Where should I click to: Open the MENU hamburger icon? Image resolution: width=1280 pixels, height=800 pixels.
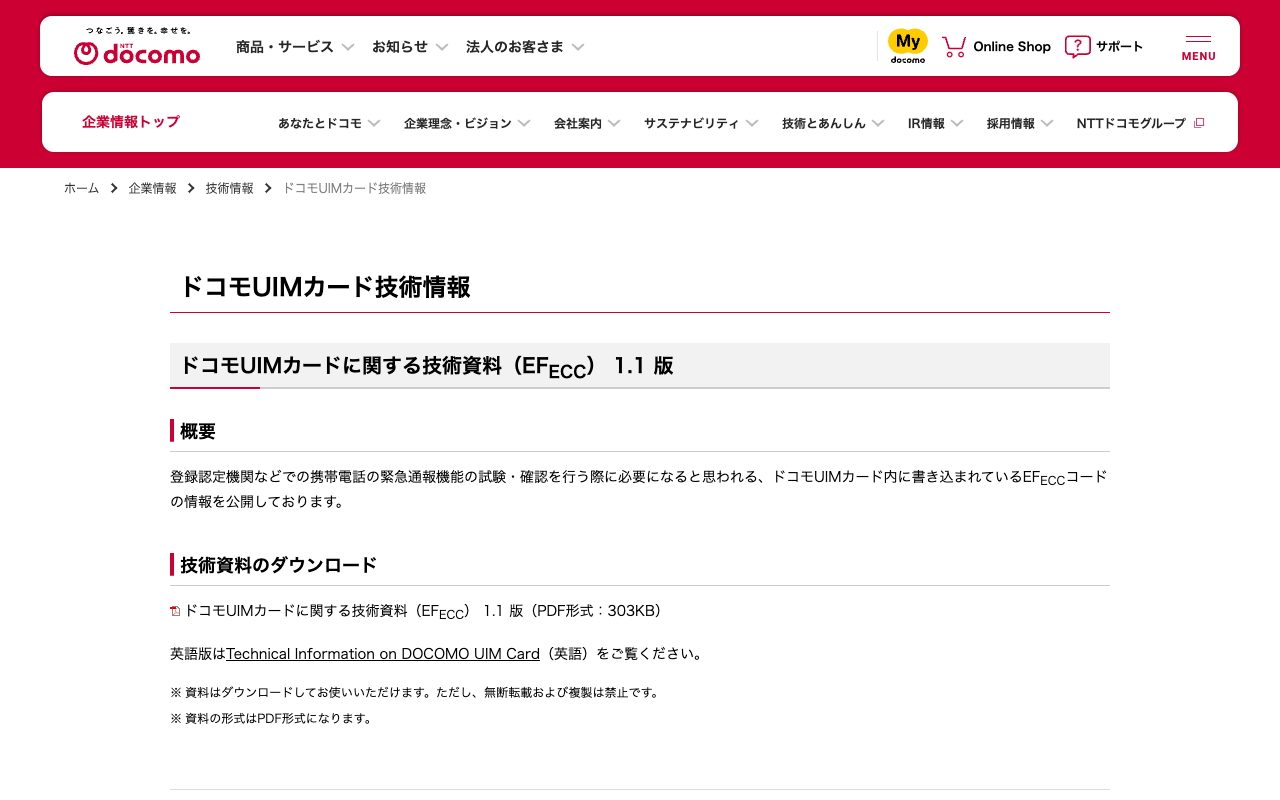(x=1198, y=48)
